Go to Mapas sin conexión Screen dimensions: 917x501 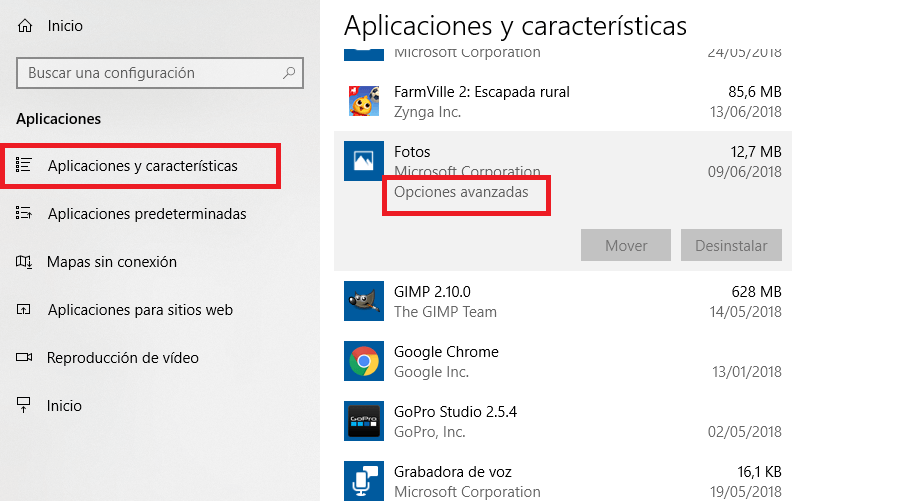(x=112, y=261)
